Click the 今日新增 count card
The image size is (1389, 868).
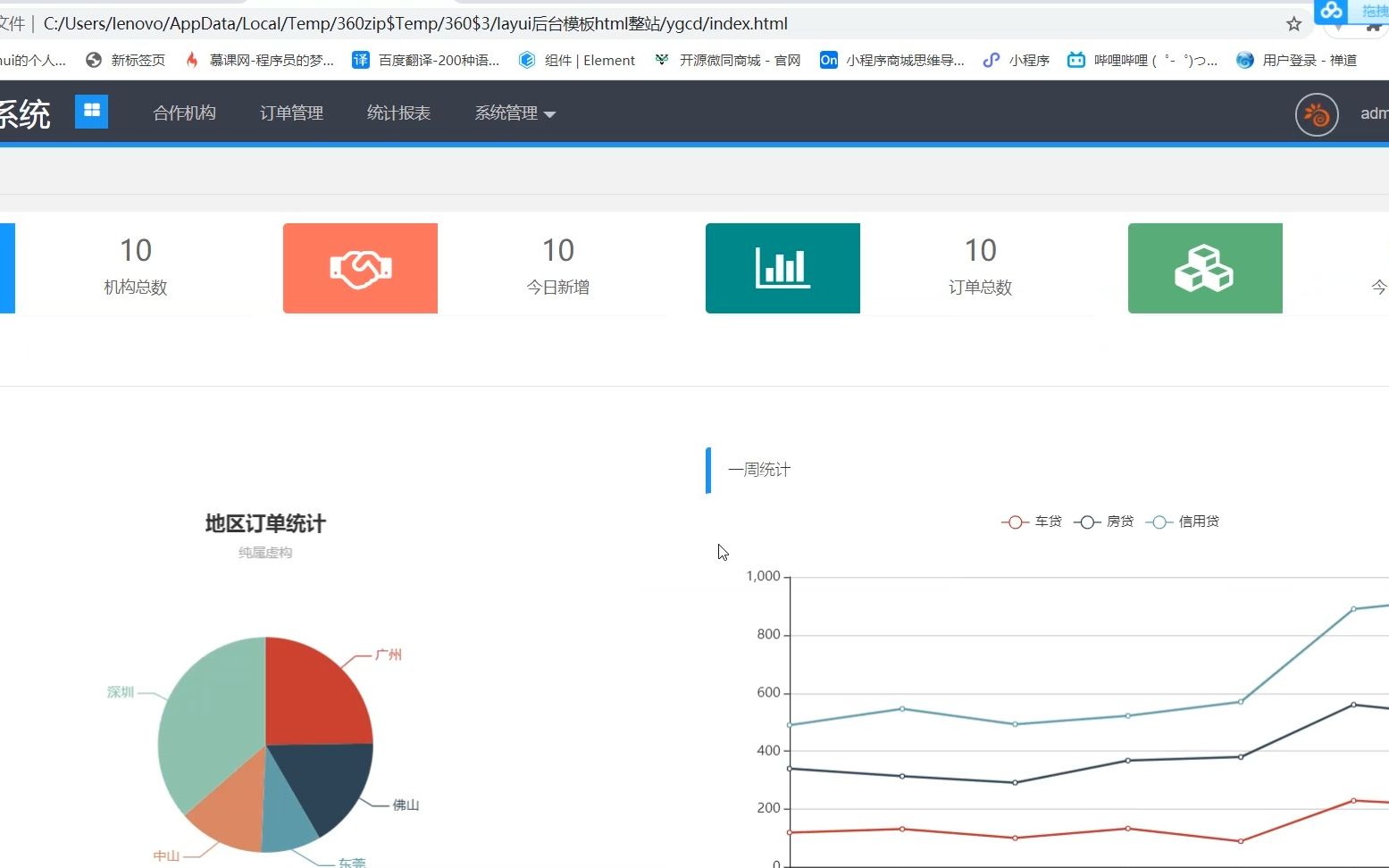[558, 268]
